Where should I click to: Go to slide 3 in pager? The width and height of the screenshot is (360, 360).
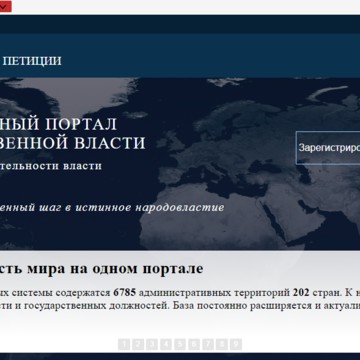click(x=152, y=345)
